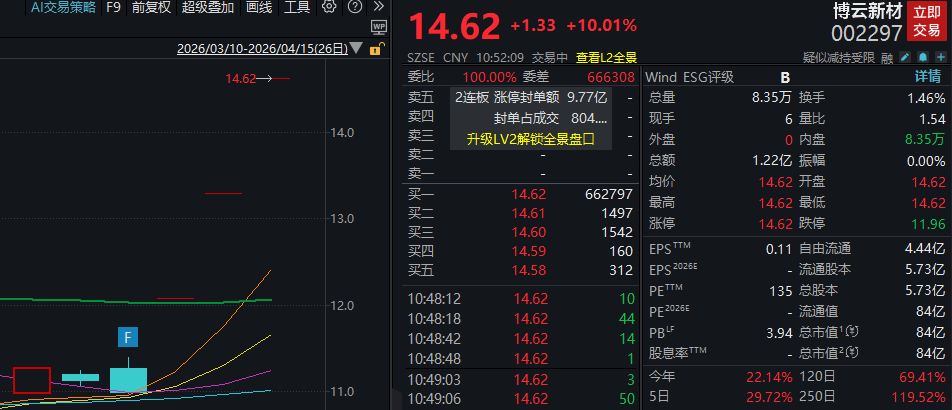Image resolution: width=952 pixels, height=410 pixels.
Task: Click yen icon beside 总市值2
Action: point(854,352)
